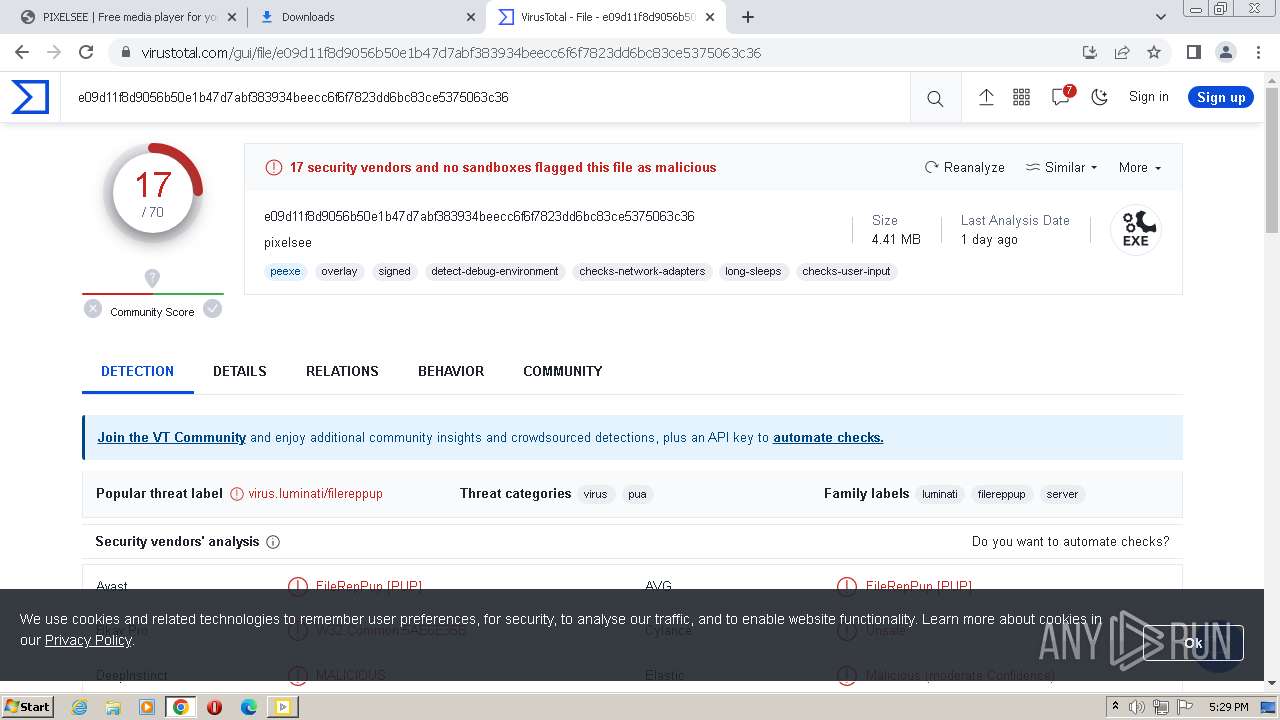
Task: Click the volume icon in system tray
Action: click(x=1137, y=707)
